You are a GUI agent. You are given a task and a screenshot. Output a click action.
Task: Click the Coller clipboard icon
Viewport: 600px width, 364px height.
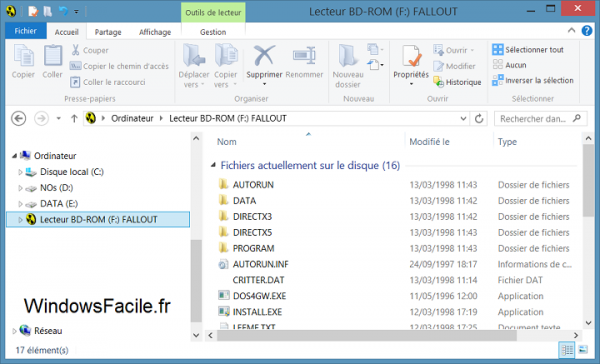52,56
